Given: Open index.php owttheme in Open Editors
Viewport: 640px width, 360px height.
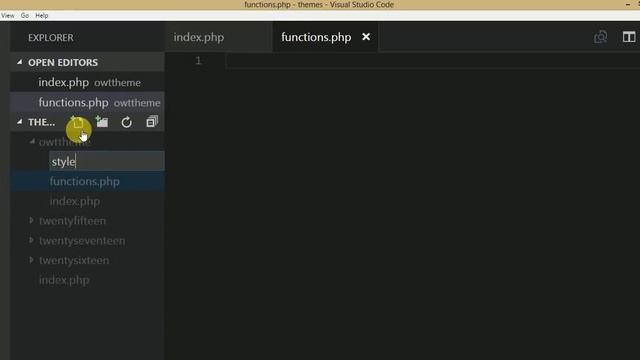Looking at the screenshot, I should 87,82.
